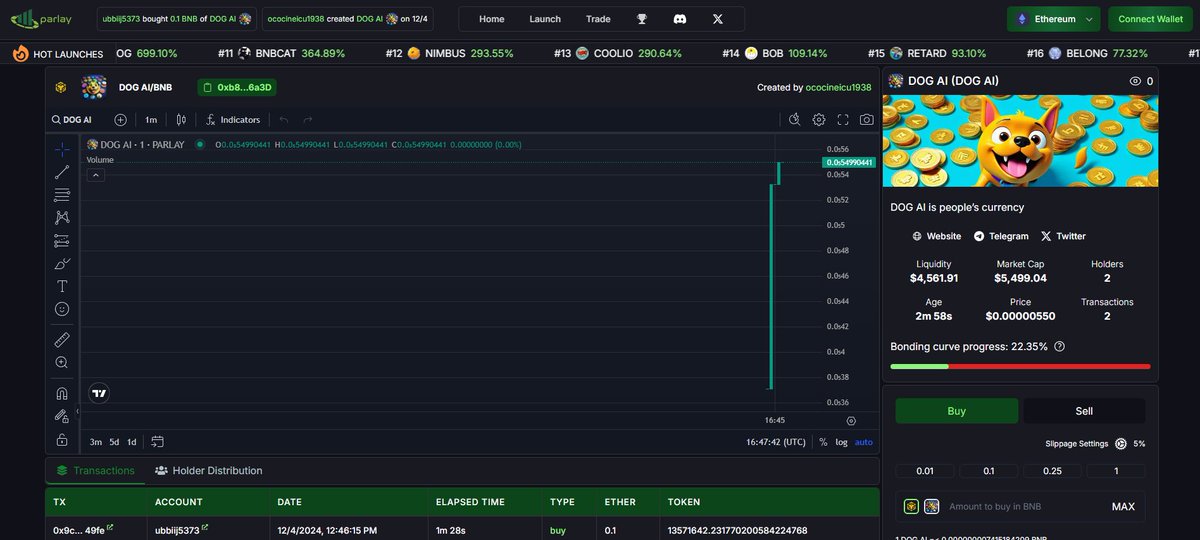1200x540 pixels.
Task: Switch to the Holder Distribution tab
Action: coord(208,470)
